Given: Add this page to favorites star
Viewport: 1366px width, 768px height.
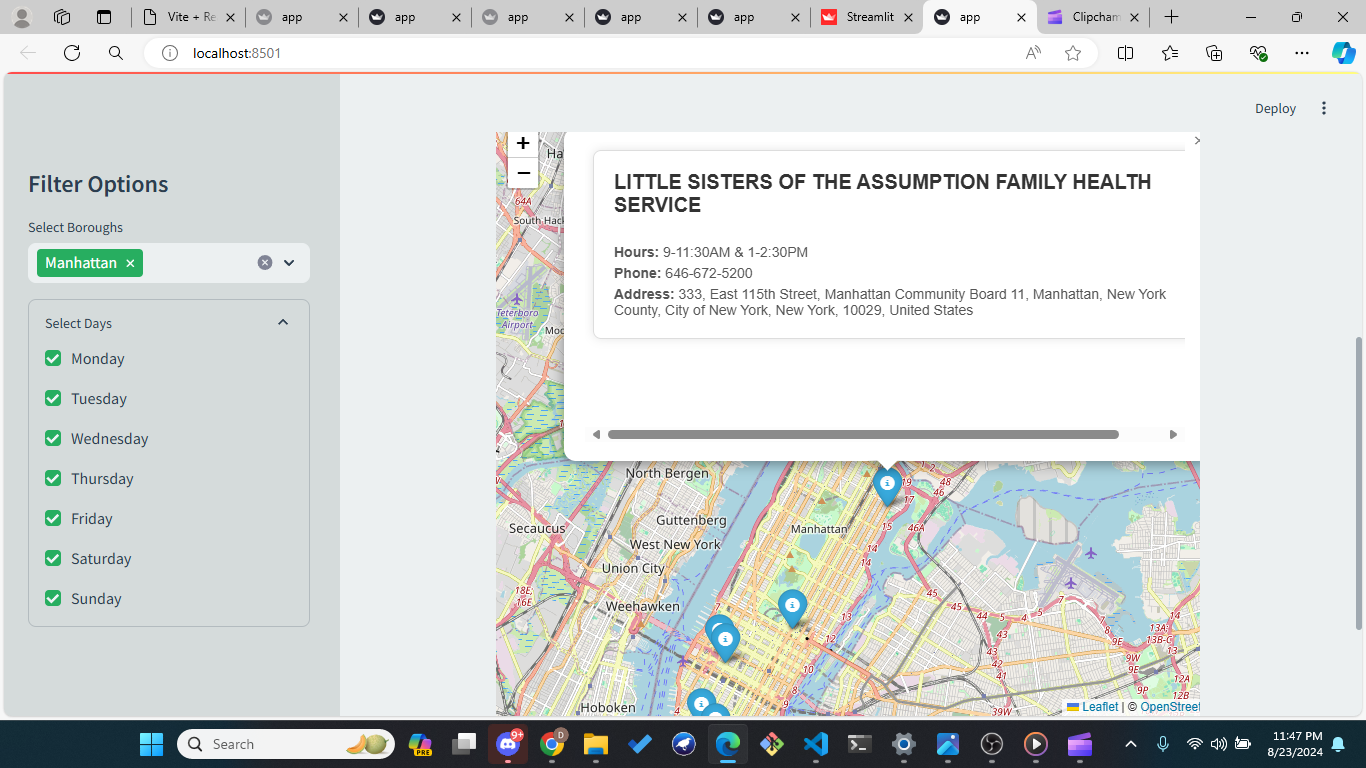Looking at the screenshot, I should coord(1073,53).
